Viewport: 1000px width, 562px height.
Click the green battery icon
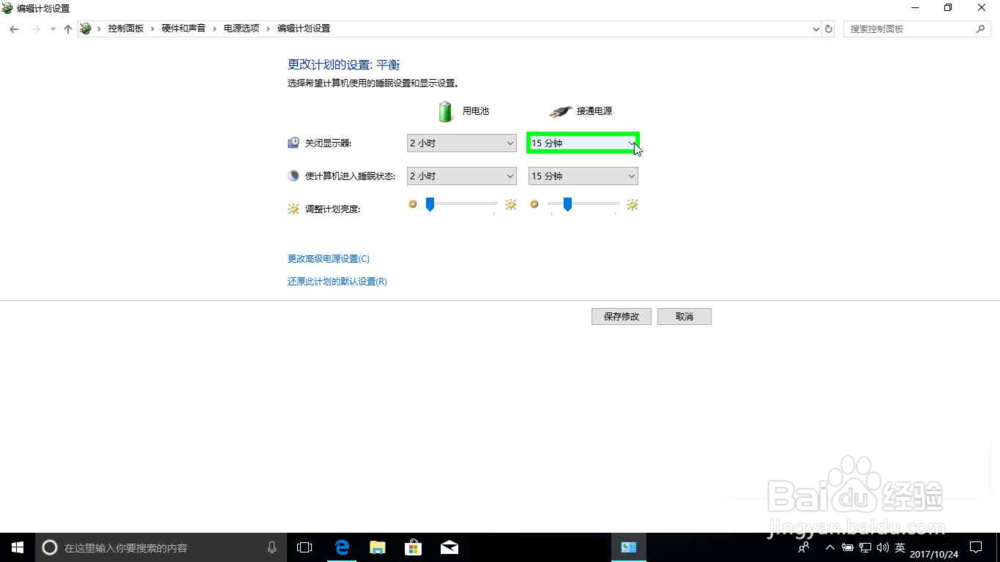pos(445,111)
